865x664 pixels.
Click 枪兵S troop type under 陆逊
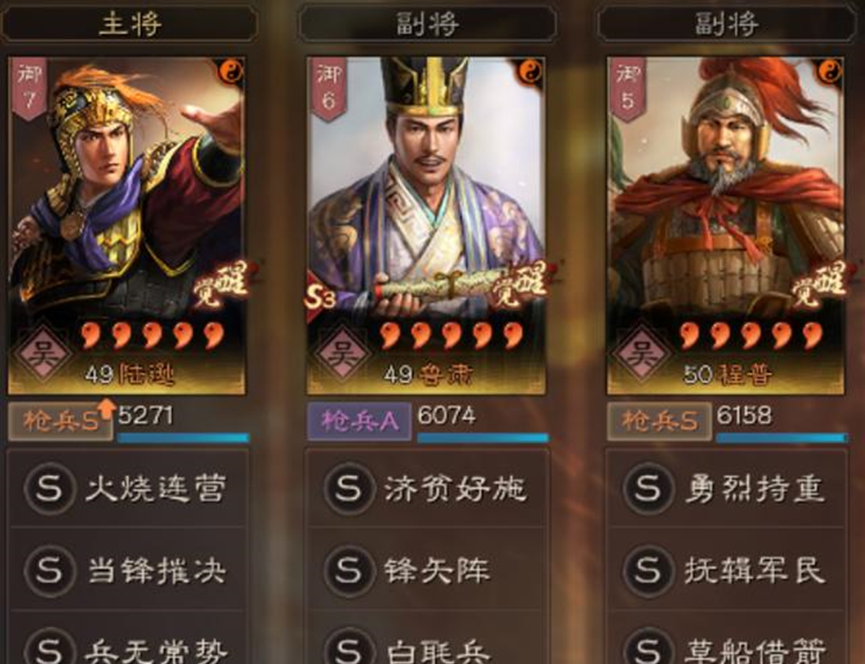60,421
